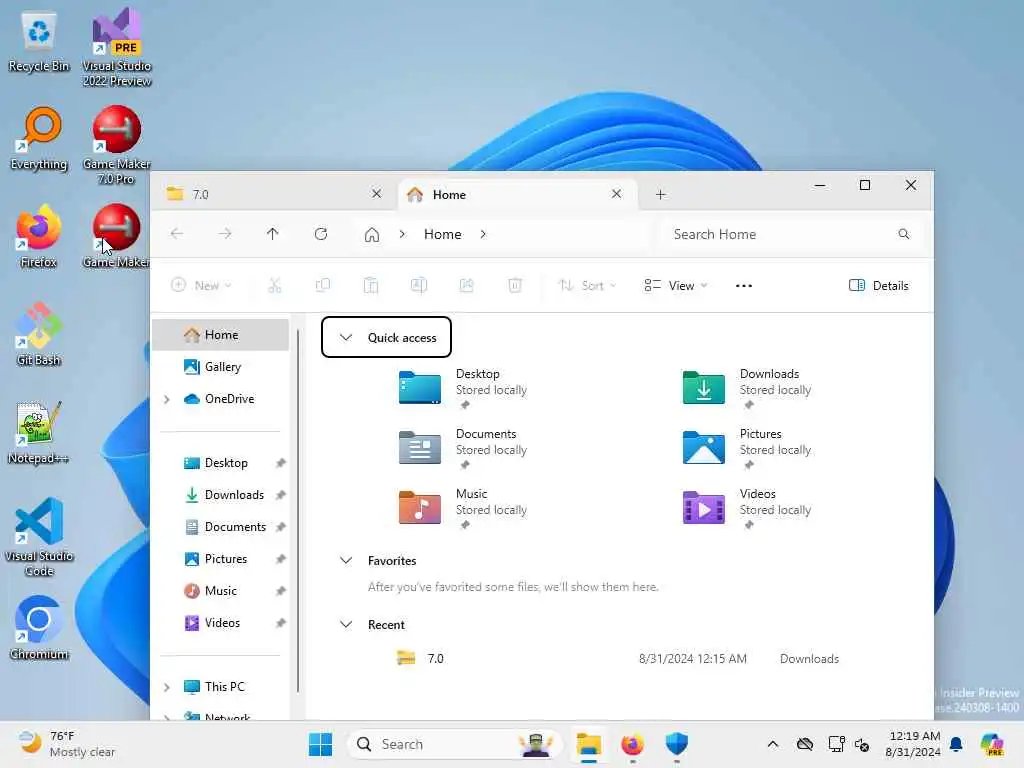1024x768 pixels.
Task: Click the navigation pane scrollbar
Action: tap(298, 509)
